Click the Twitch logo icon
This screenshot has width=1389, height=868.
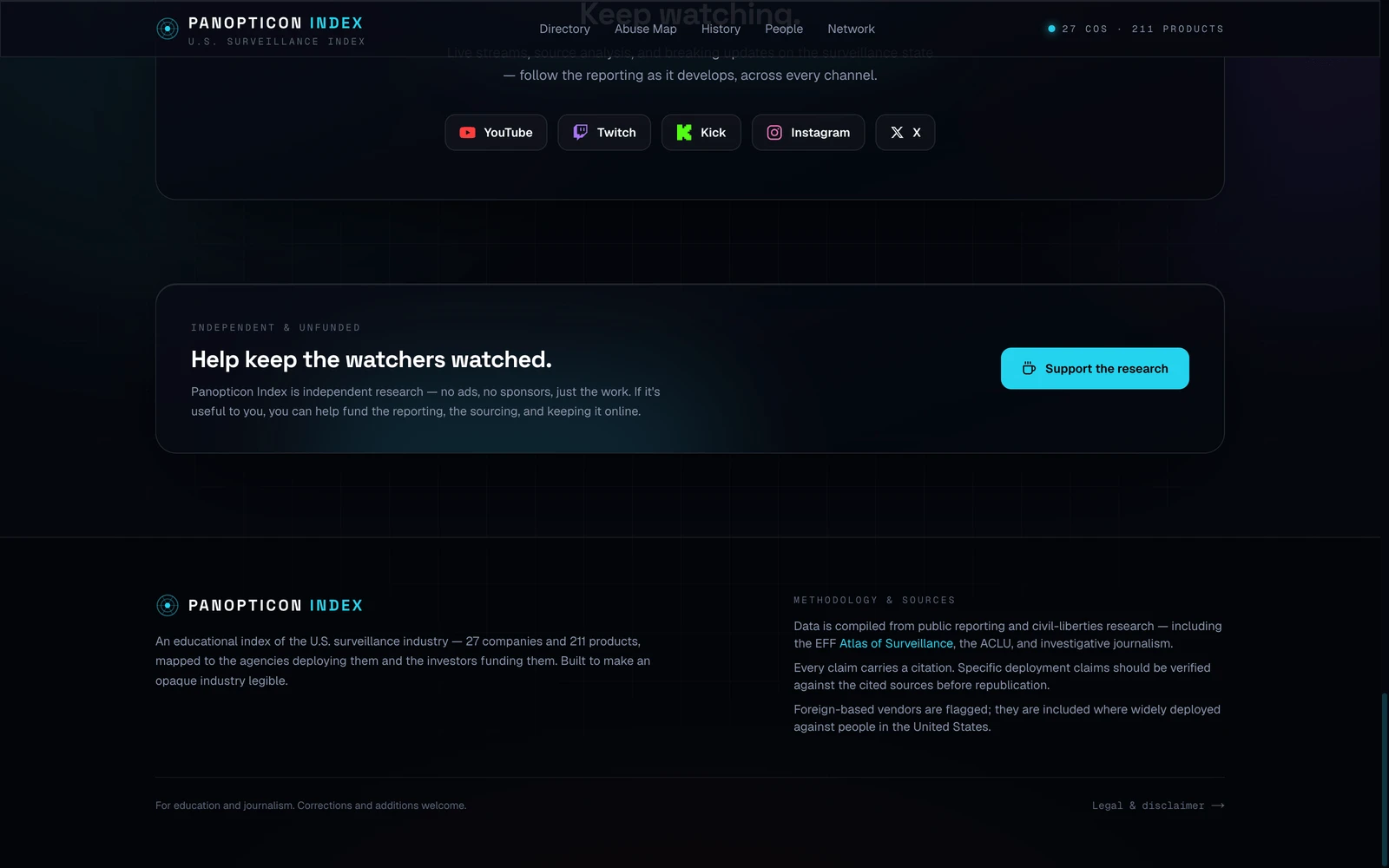[x=580, y=132]
